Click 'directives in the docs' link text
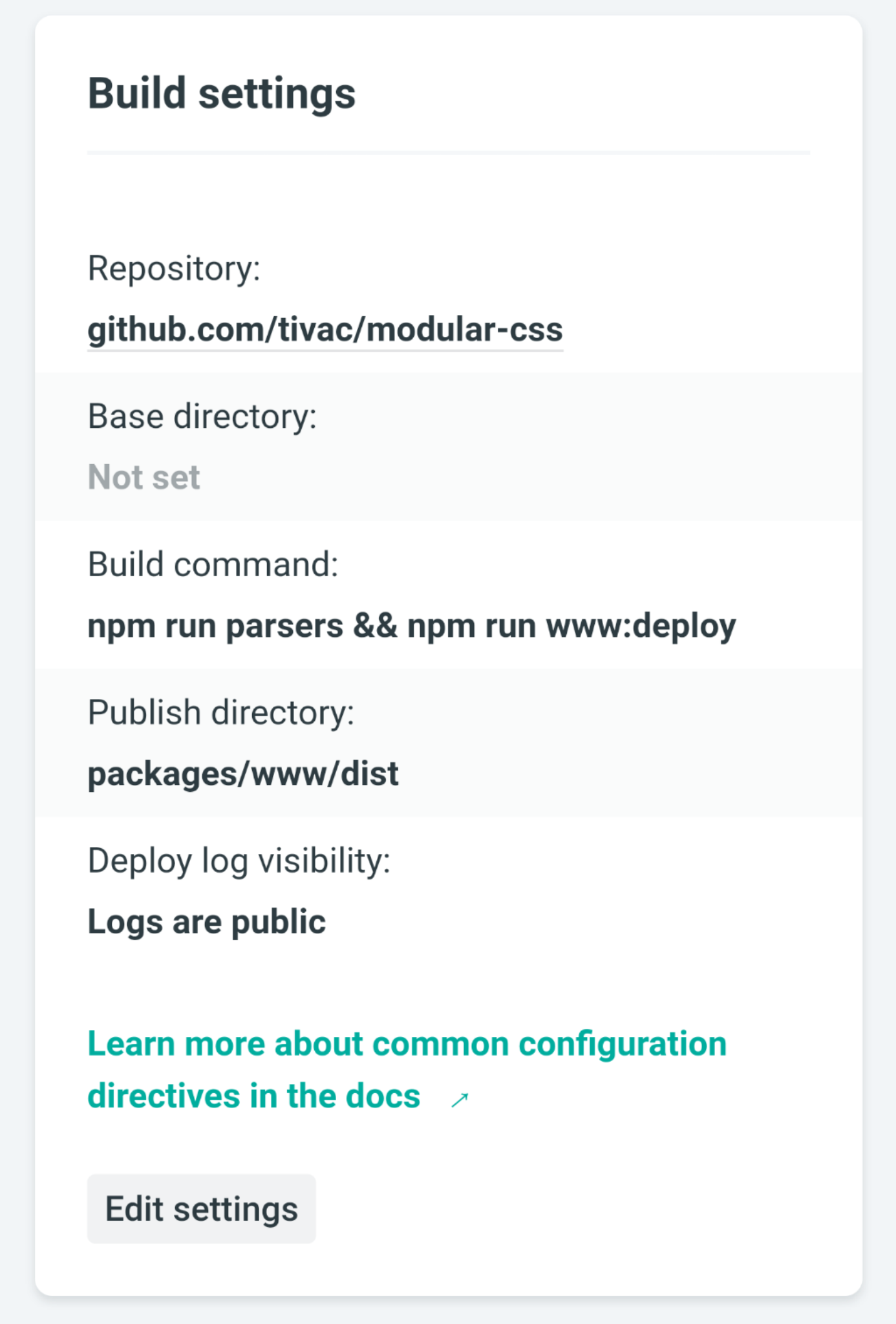The width and height of the screenshot is (896, 1324). 253,1096
